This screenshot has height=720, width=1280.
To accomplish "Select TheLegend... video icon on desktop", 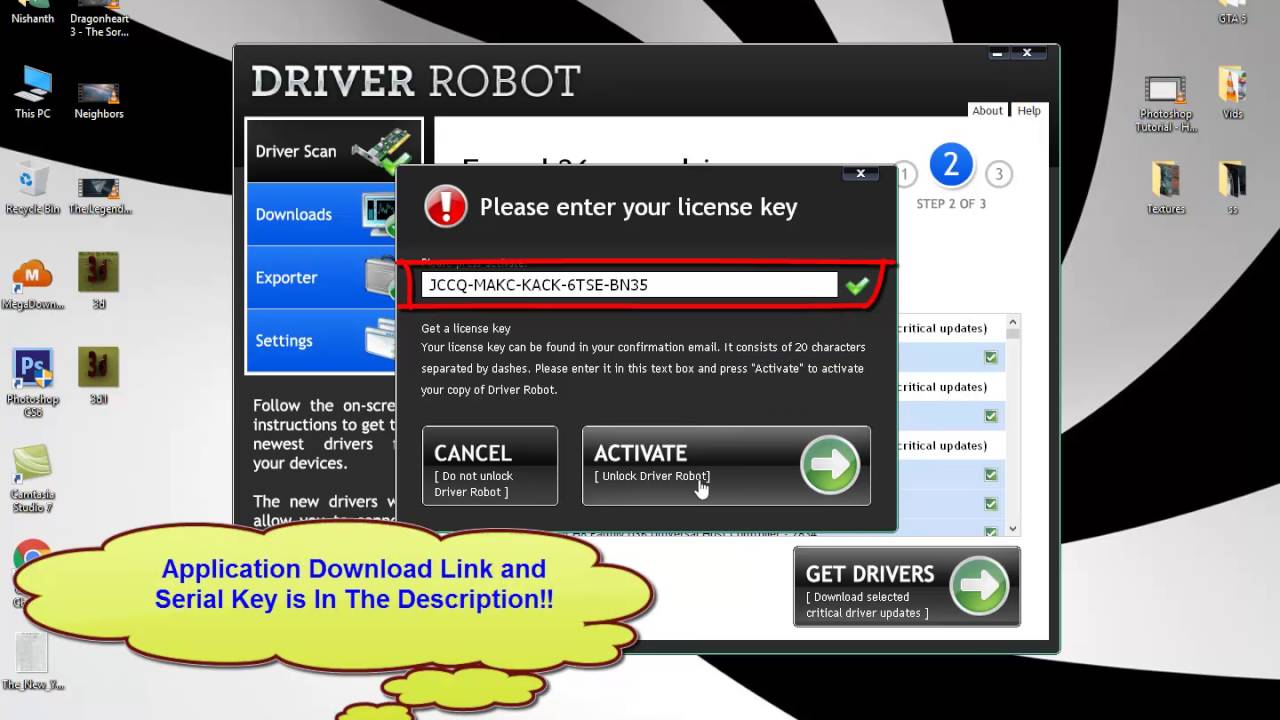I will pos(99,194).
